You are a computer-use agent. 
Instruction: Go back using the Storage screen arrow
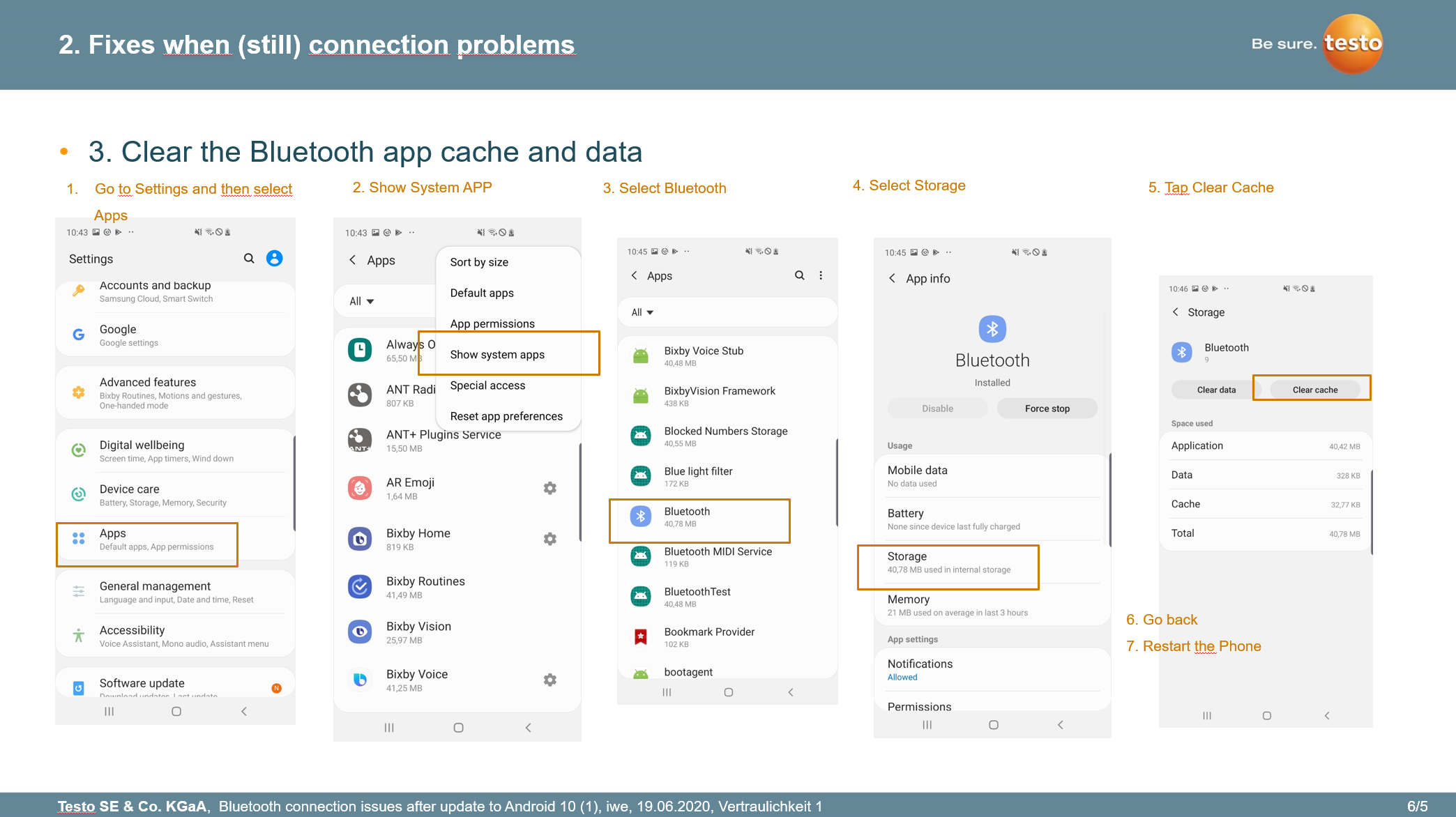[x=1176, y=312]
